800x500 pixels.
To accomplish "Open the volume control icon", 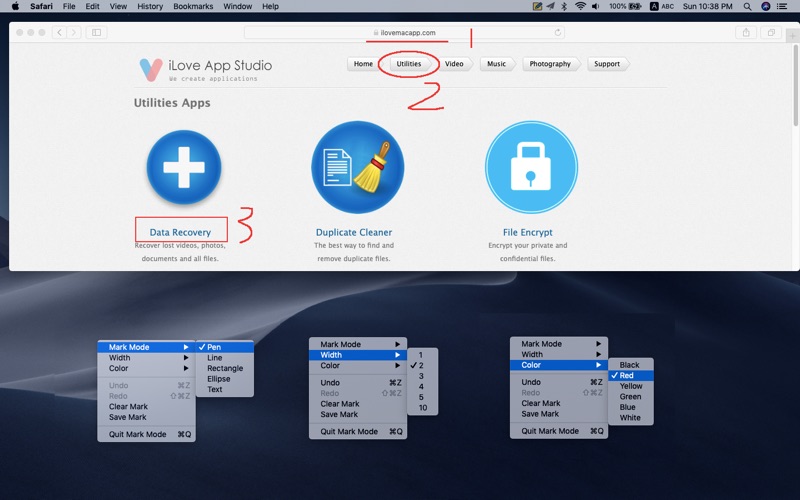I will pos(595,7).
